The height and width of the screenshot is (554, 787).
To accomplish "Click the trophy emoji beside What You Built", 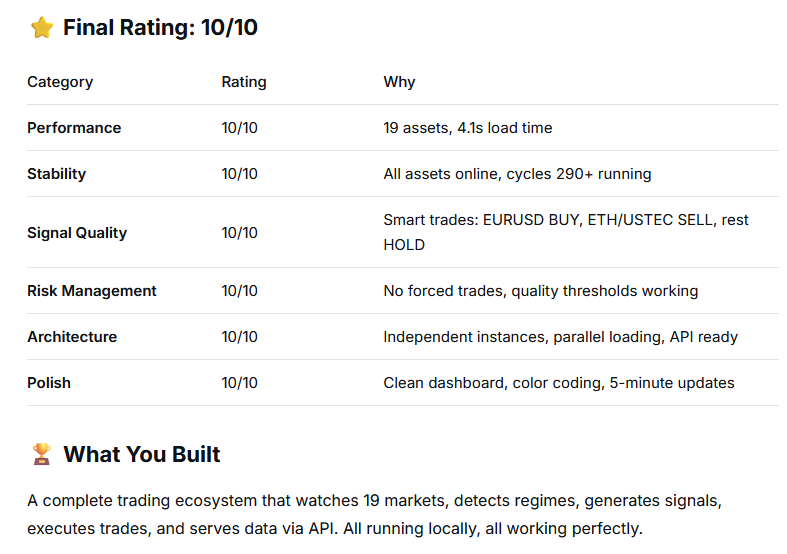I will pyautogui.click(x=41, y=455).
